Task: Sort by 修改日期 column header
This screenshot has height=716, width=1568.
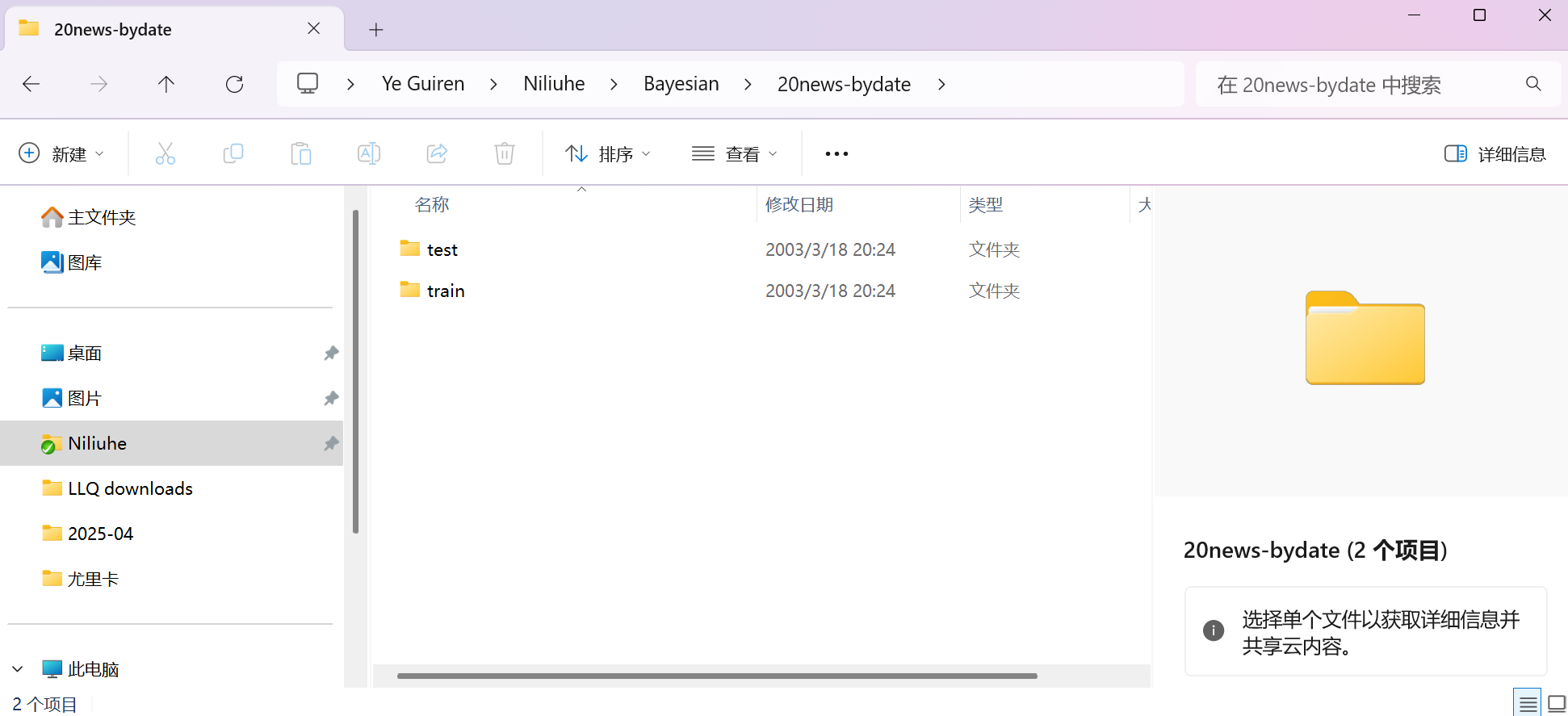Action: click(x=799, y=204)
